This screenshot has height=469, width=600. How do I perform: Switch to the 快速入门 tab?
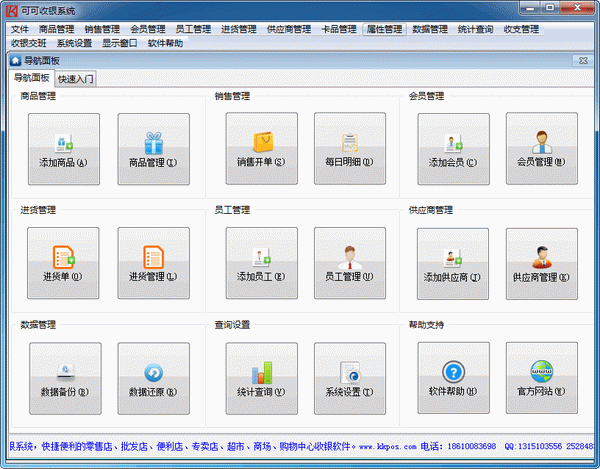point(76,78)
